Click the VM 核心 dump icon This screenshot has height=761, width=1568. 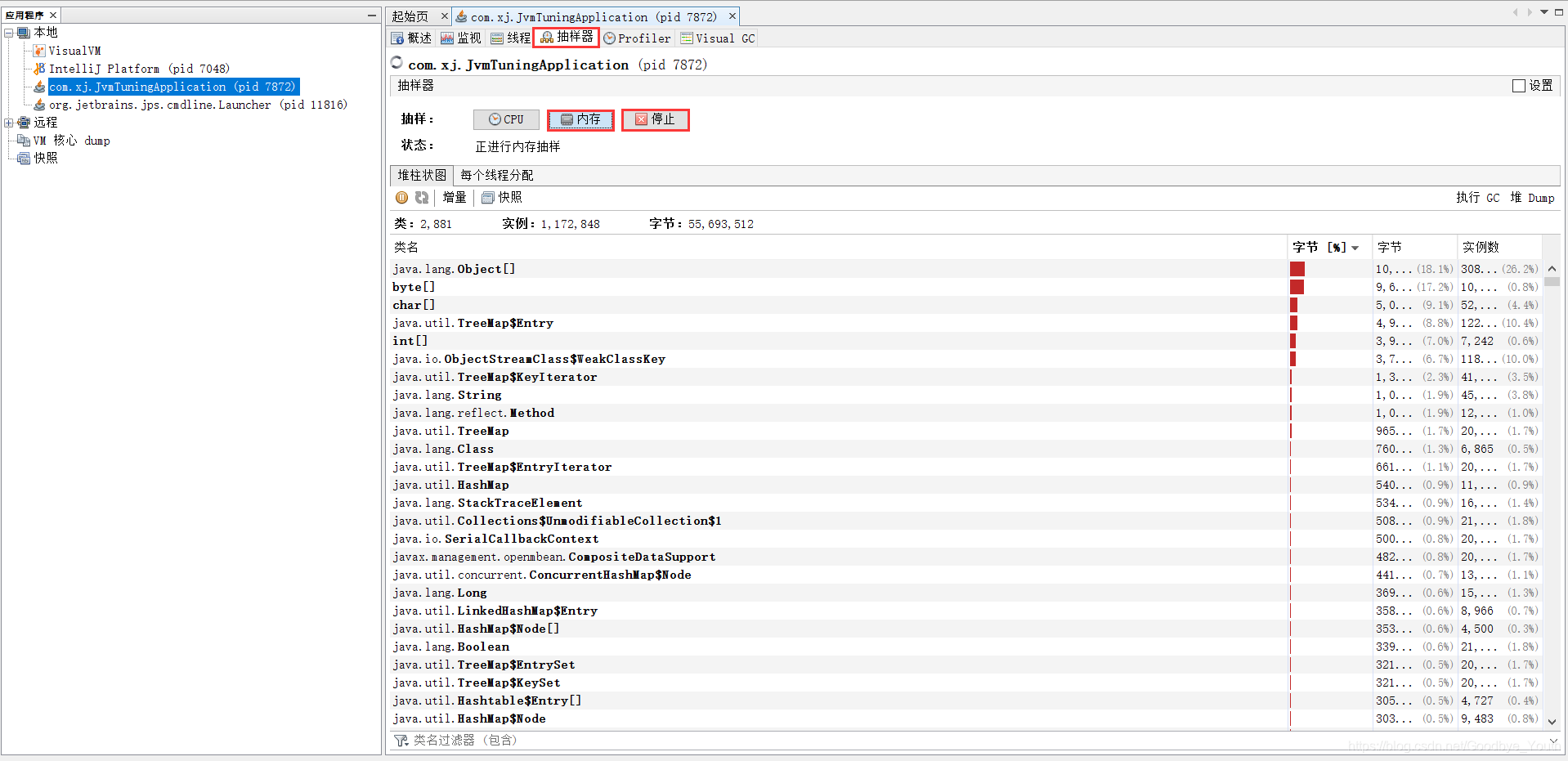point(24,141)
